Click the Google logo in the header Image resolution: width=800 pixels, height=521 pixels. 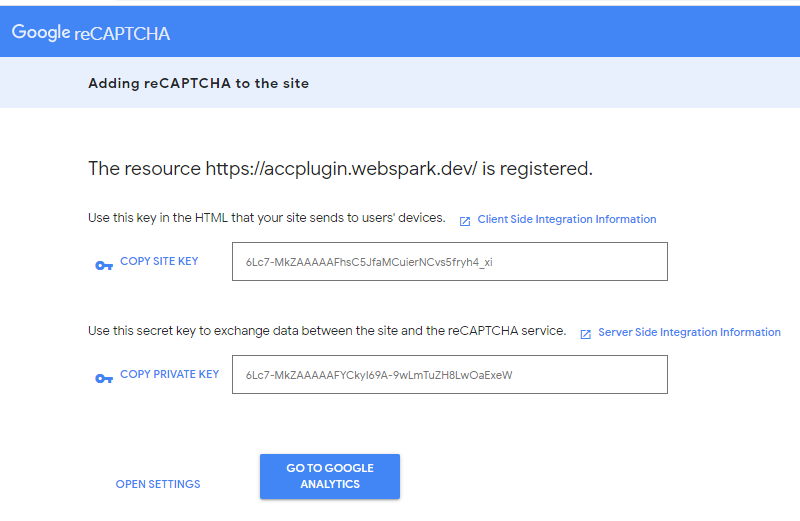tap(41, 32)
